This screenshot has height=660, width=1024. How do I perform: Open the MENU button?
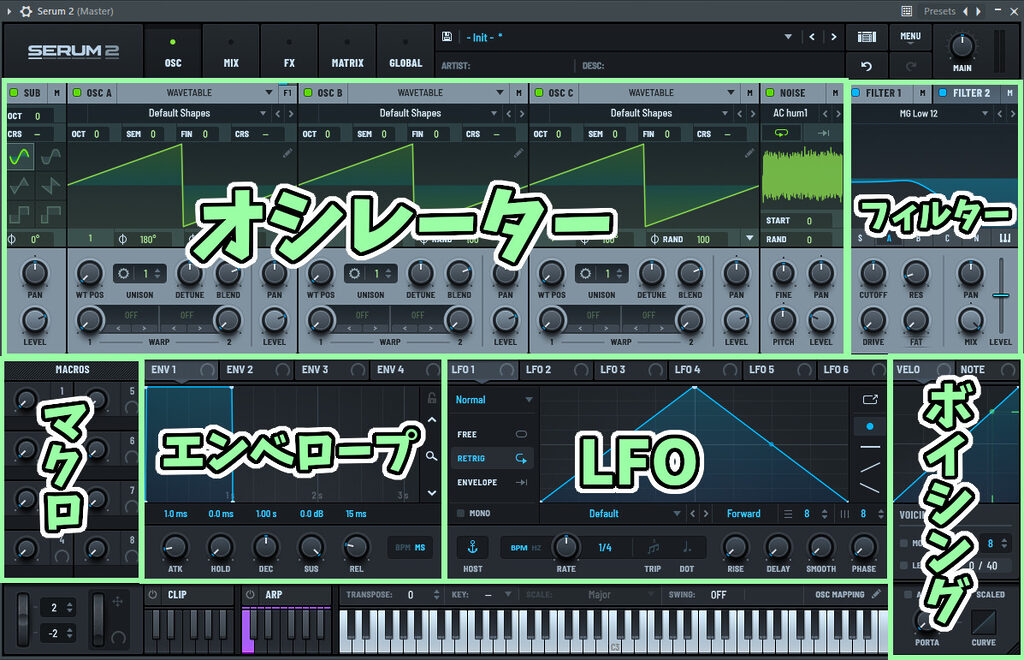pos(910,37)
